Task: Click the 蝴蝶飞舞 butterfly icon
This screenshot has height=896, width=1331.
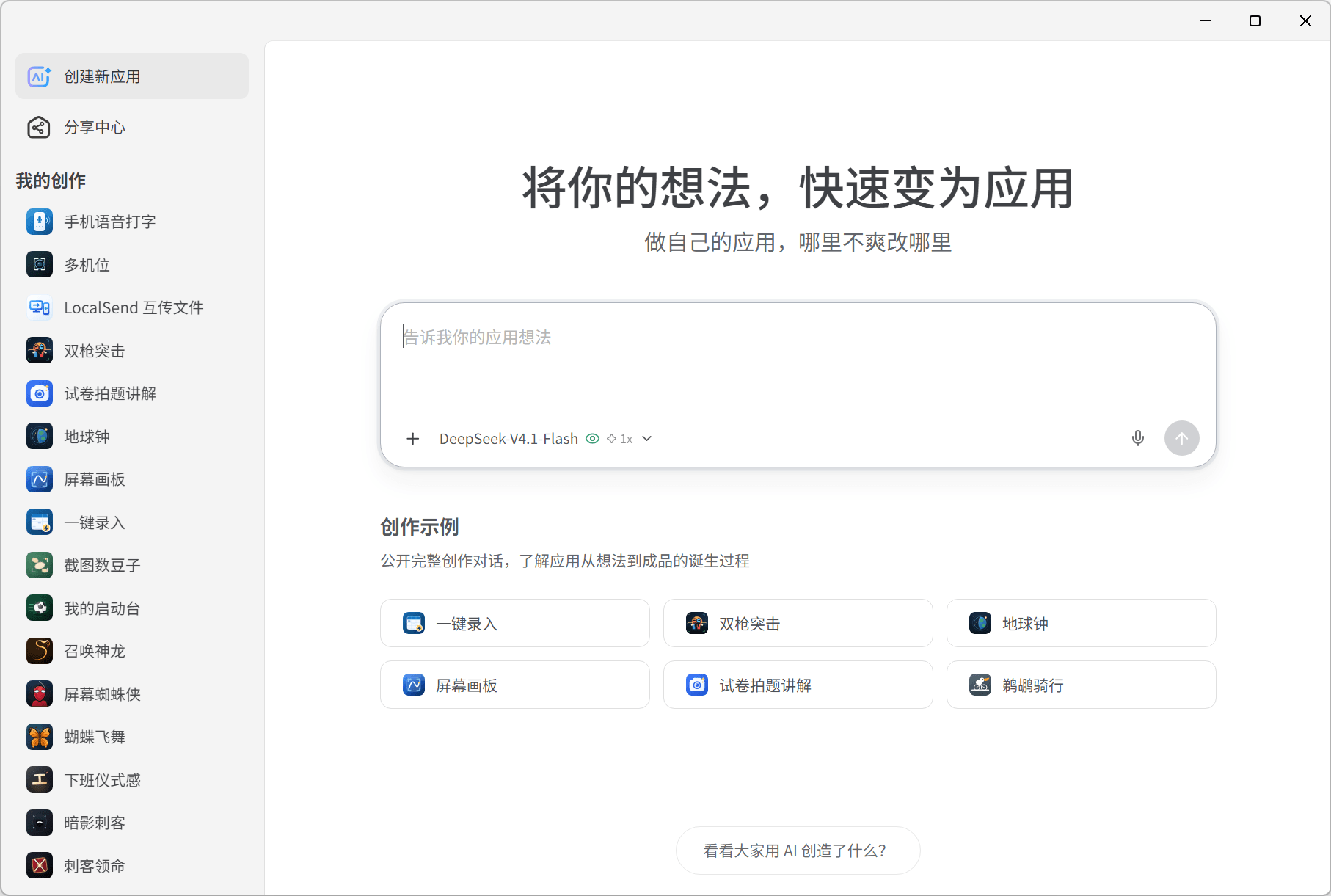Action: point(40,737)
